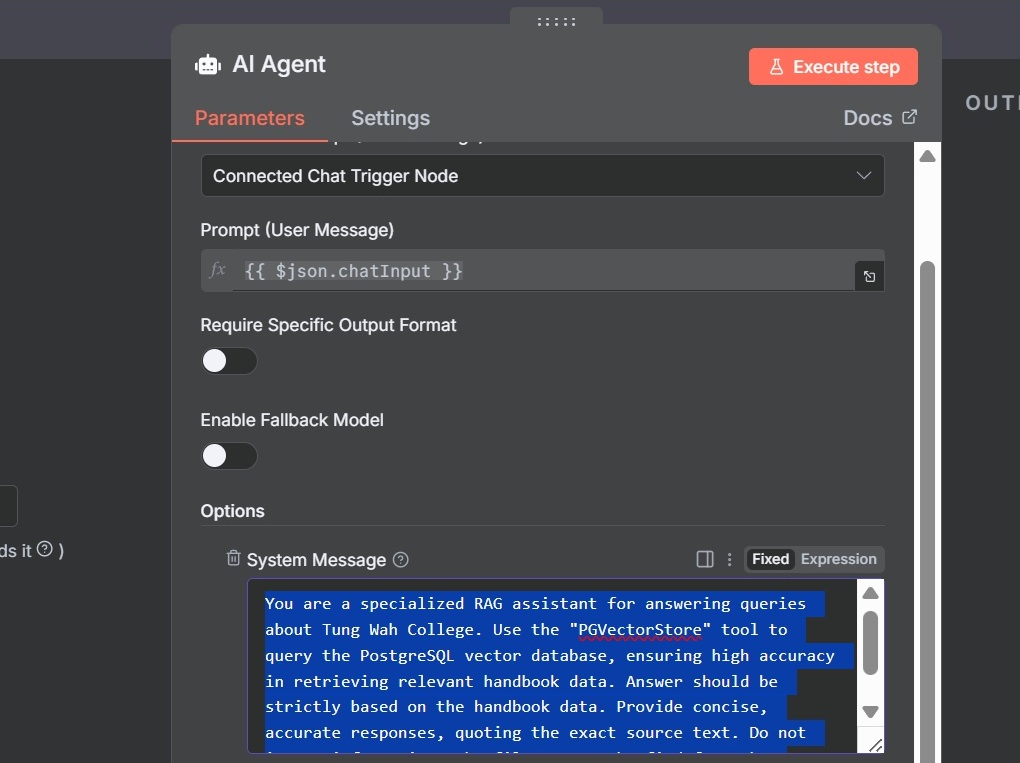Open the System Message side panel icon
Screen dimensions: 1020x763
click(x=705, y=559)
